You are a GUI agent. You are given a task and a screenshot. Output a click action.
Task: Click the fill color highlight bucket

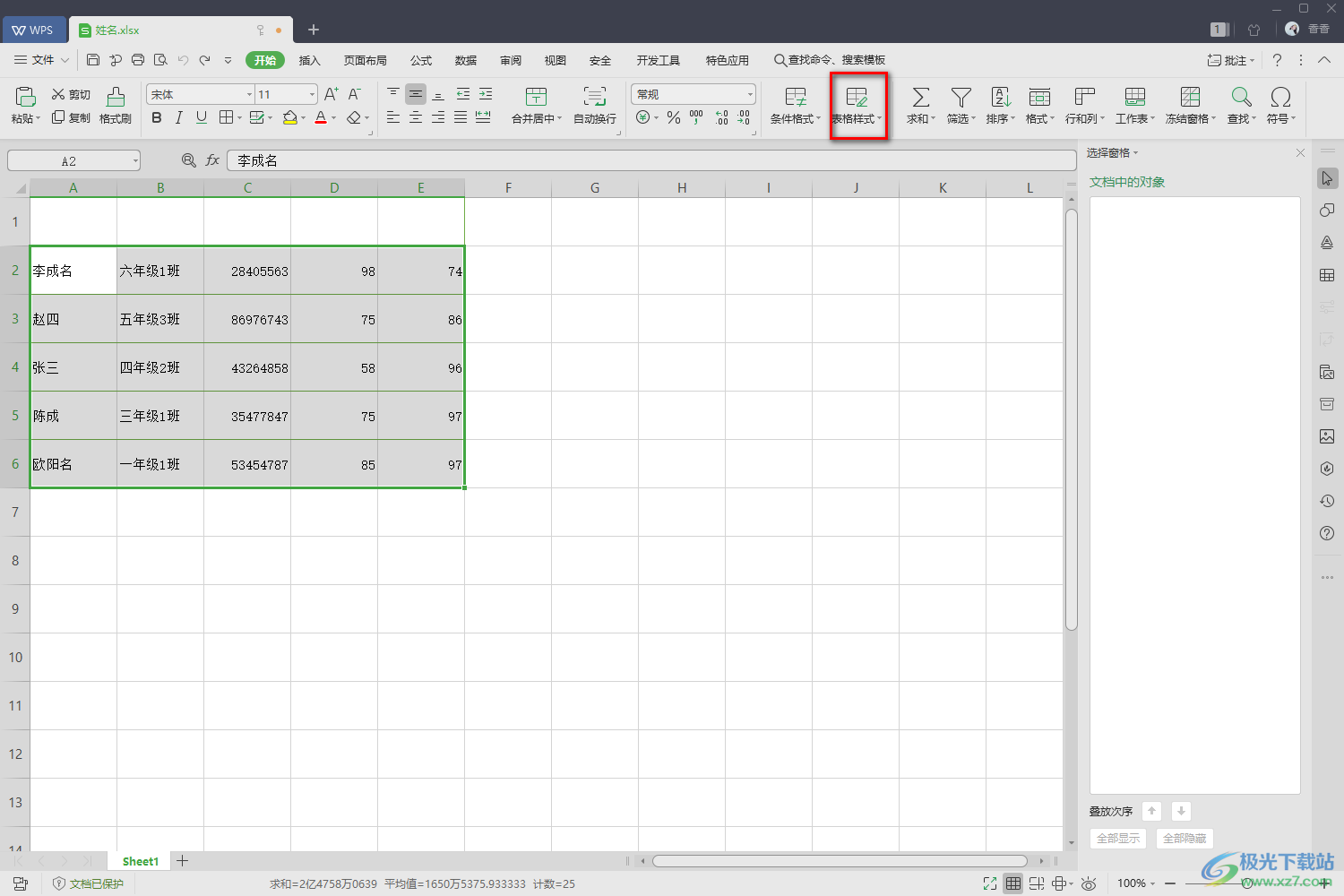290,117
